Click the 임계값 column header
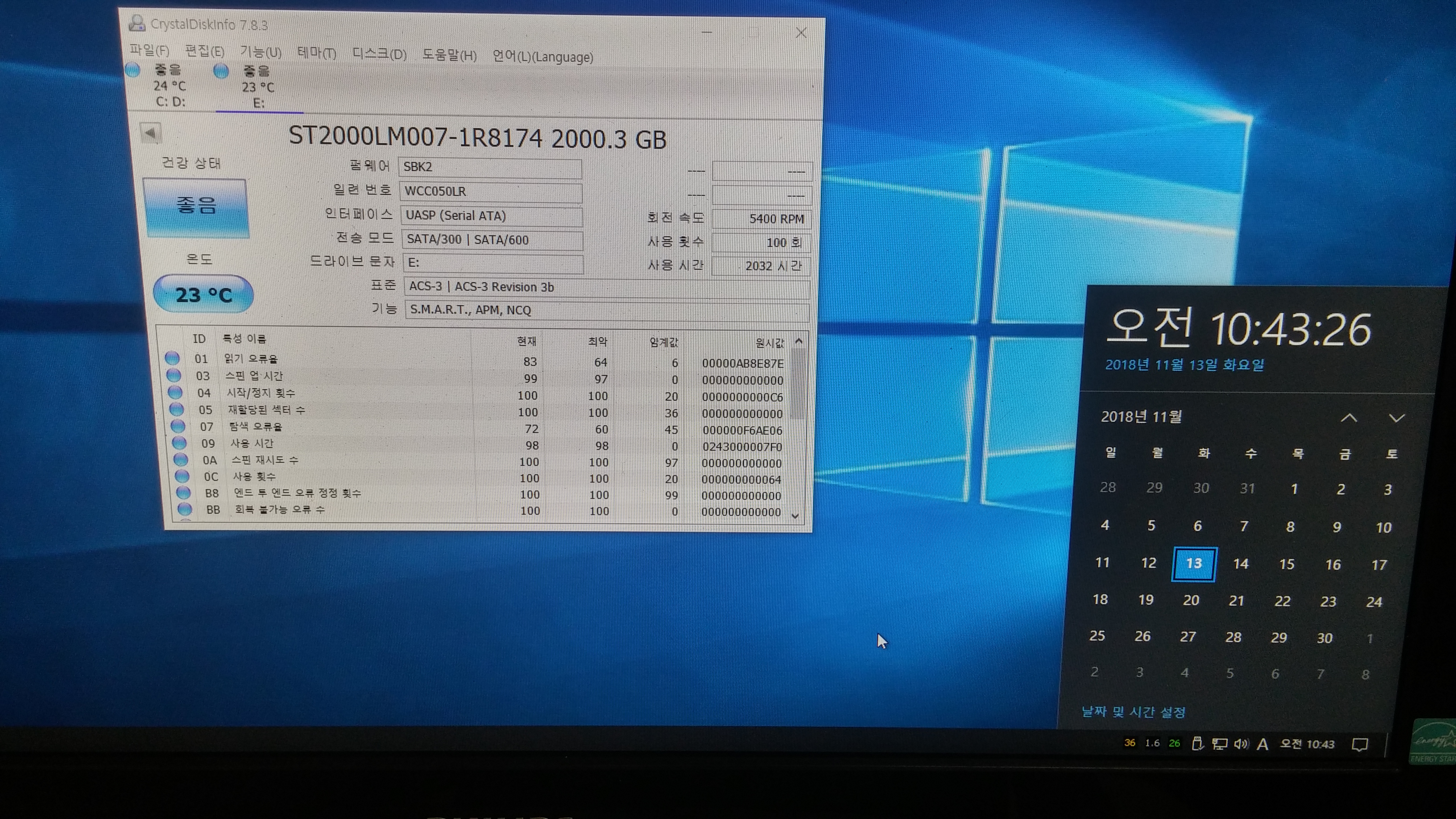Screen dimensions: 1456x819 (664, 343)
